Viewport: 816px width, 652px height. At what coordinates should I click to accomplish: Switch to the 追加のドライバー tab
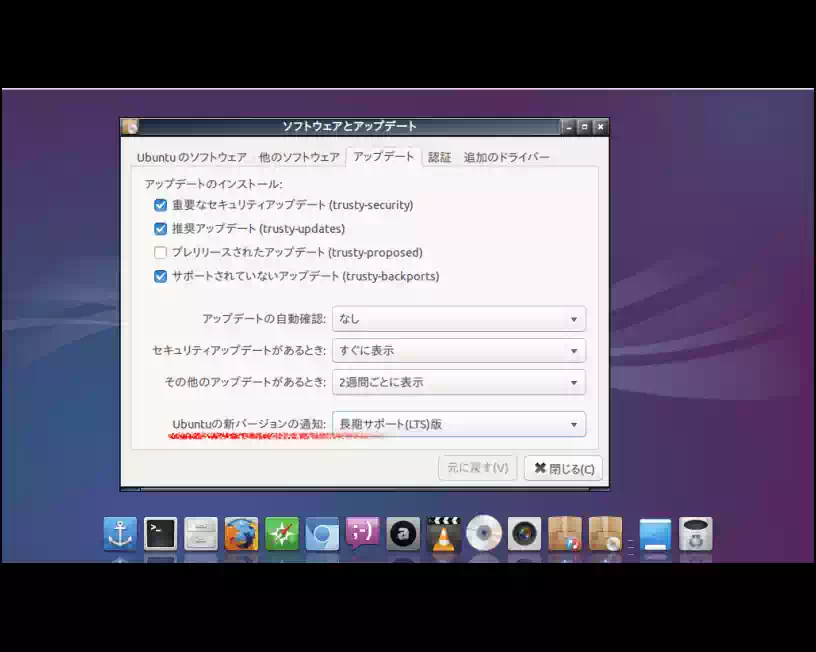pyautogui.click(x=506, y=157)
